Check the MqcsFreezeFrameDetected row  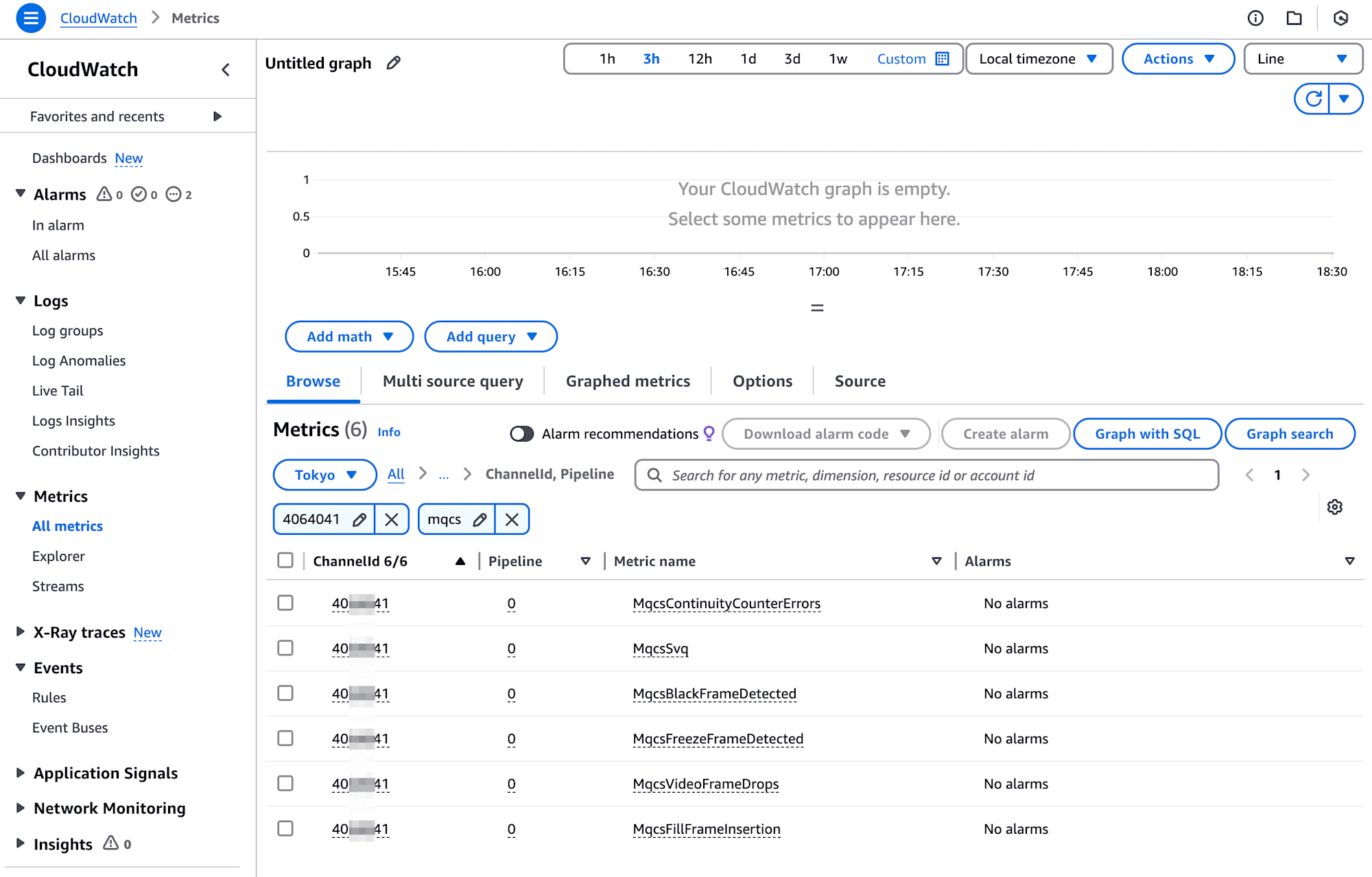click(x=285, y=738)
